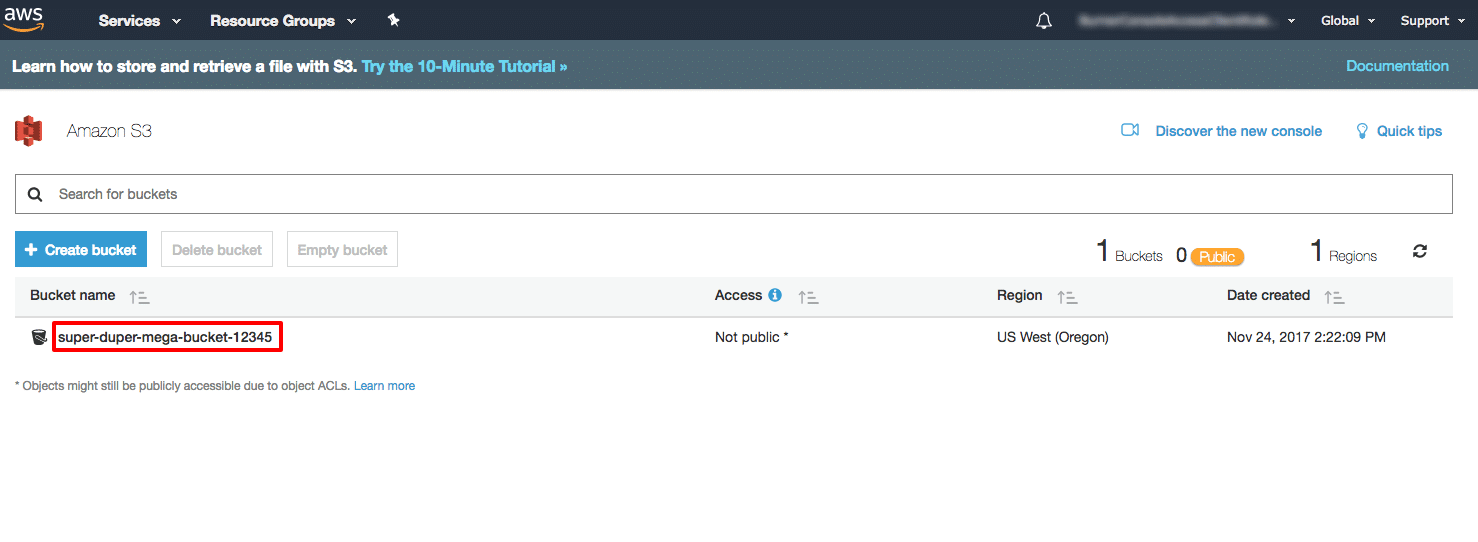Click the Create bucket button
This screenshot has height=542, width=1478.
click(81, 250)
